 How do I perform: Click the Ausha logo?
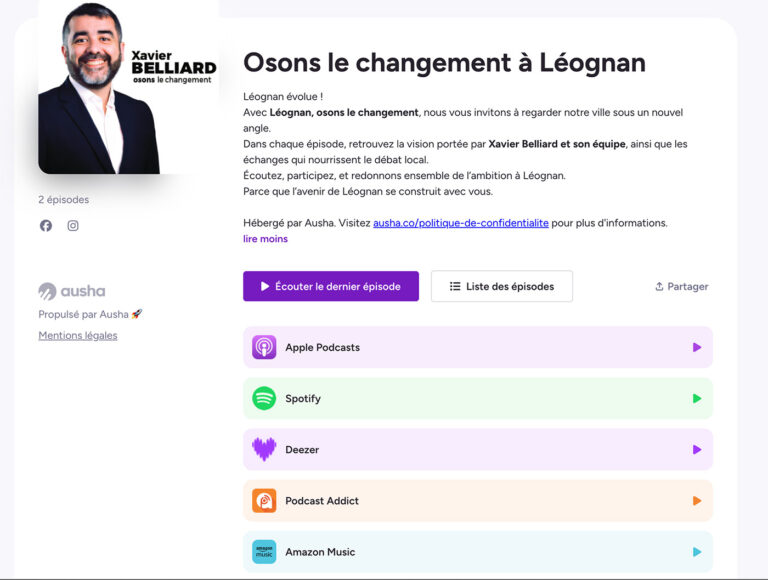(x=72, y=291)
